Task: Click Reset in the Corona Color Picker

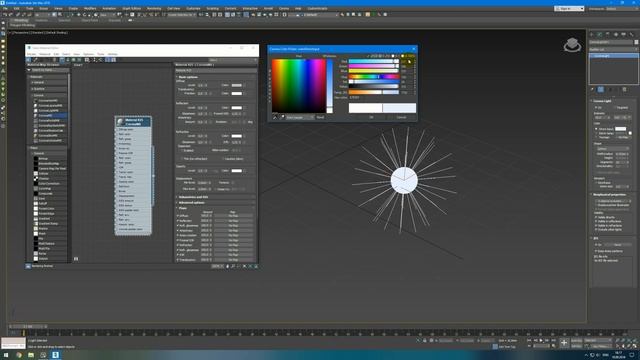Action: pos(320,117)
